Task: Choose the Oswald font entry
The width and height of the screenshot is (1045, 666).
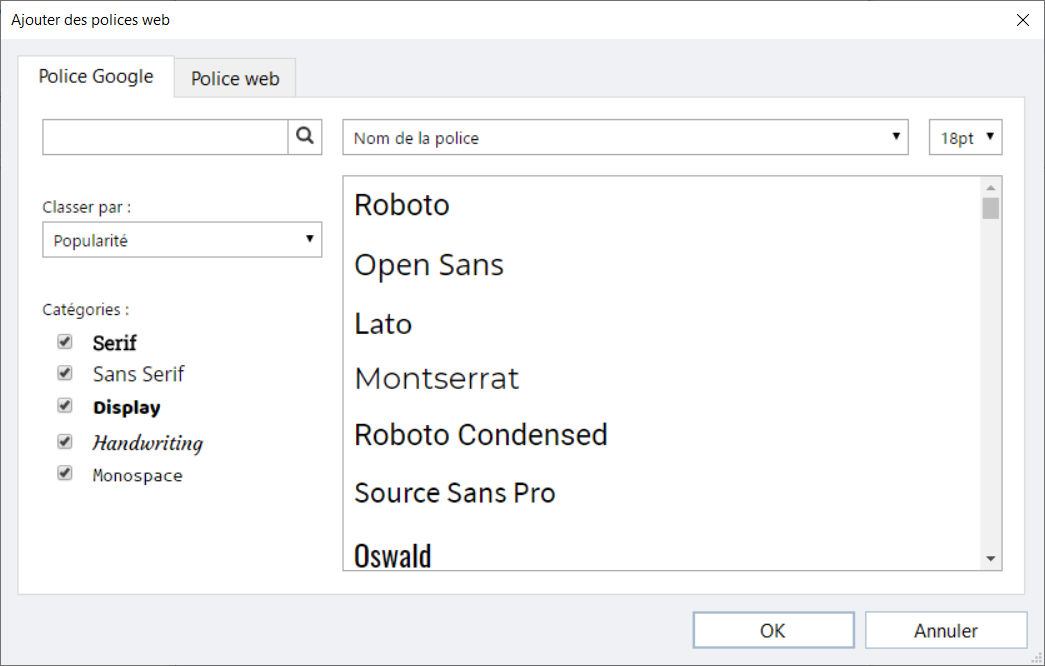Action: click(393, 555)
